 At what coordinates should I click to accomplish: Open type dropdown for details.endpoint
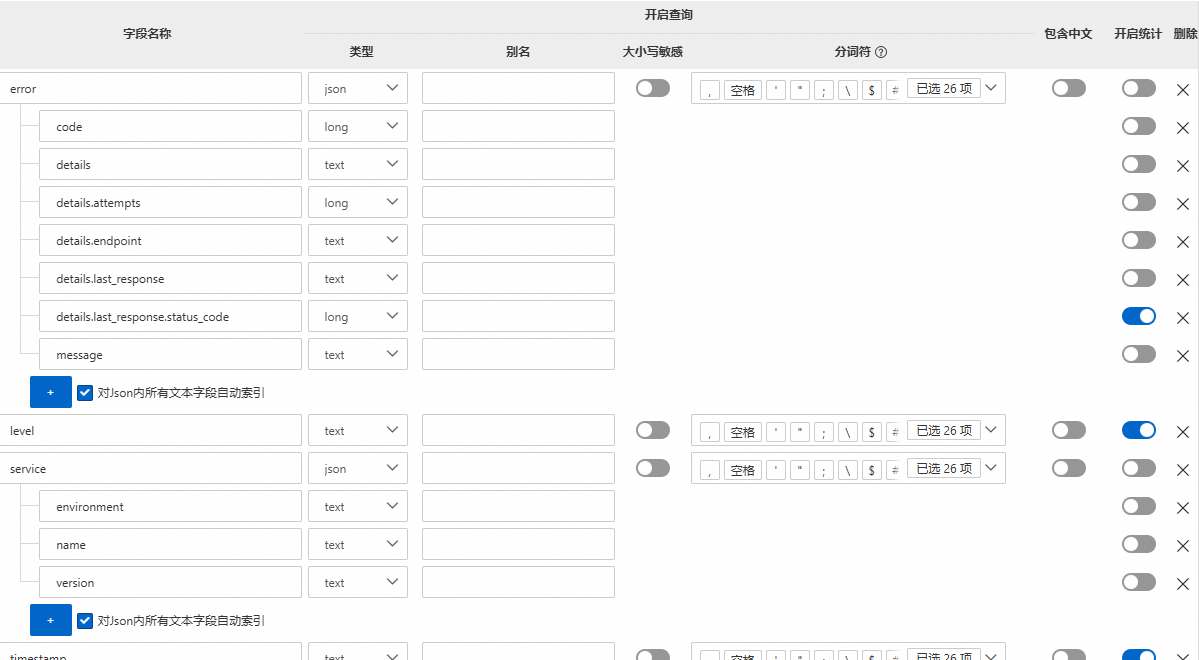point(358,240)
